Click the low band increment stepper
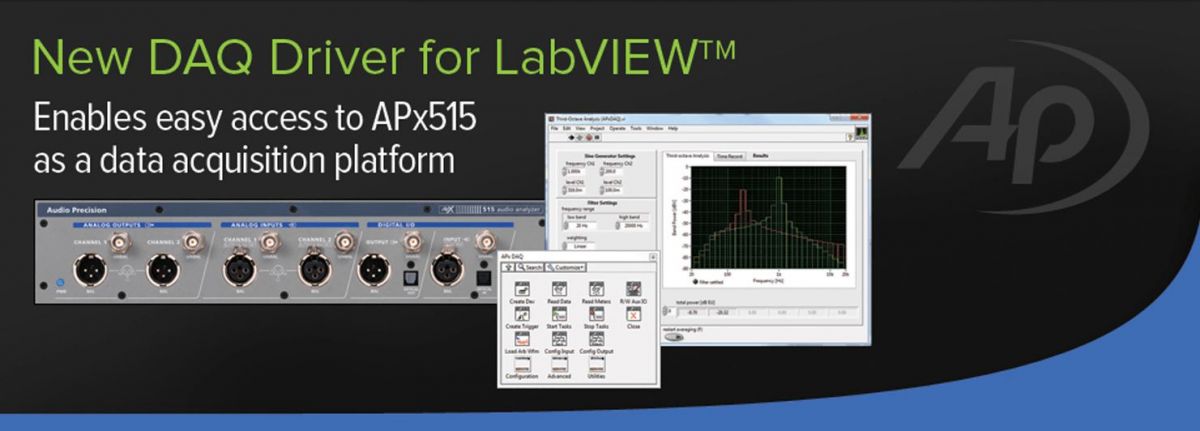Screen dimensions: 1200x431 coord(566,223)
